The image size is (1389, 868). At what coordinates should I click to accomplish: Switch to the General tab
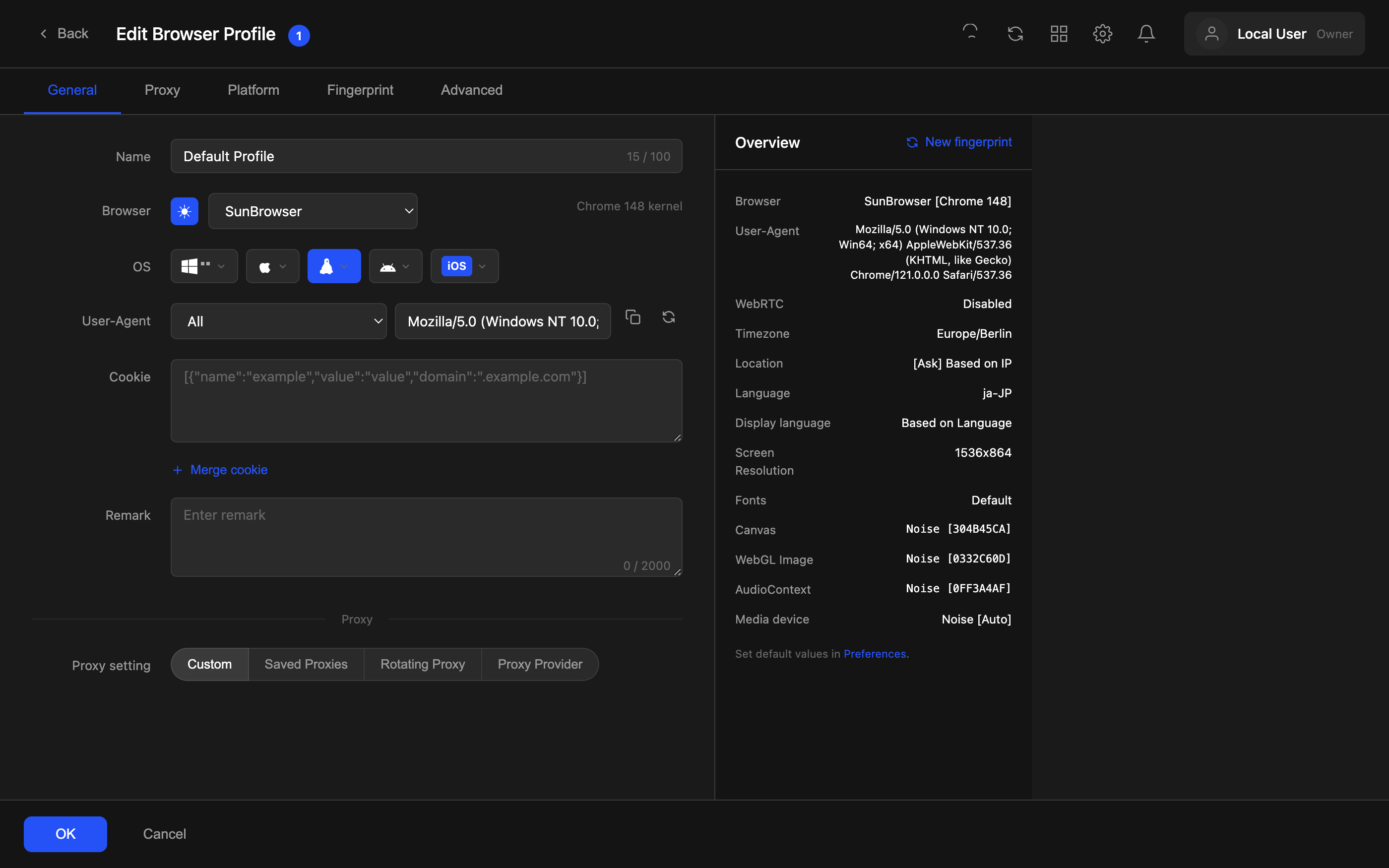tap(72, 90)
